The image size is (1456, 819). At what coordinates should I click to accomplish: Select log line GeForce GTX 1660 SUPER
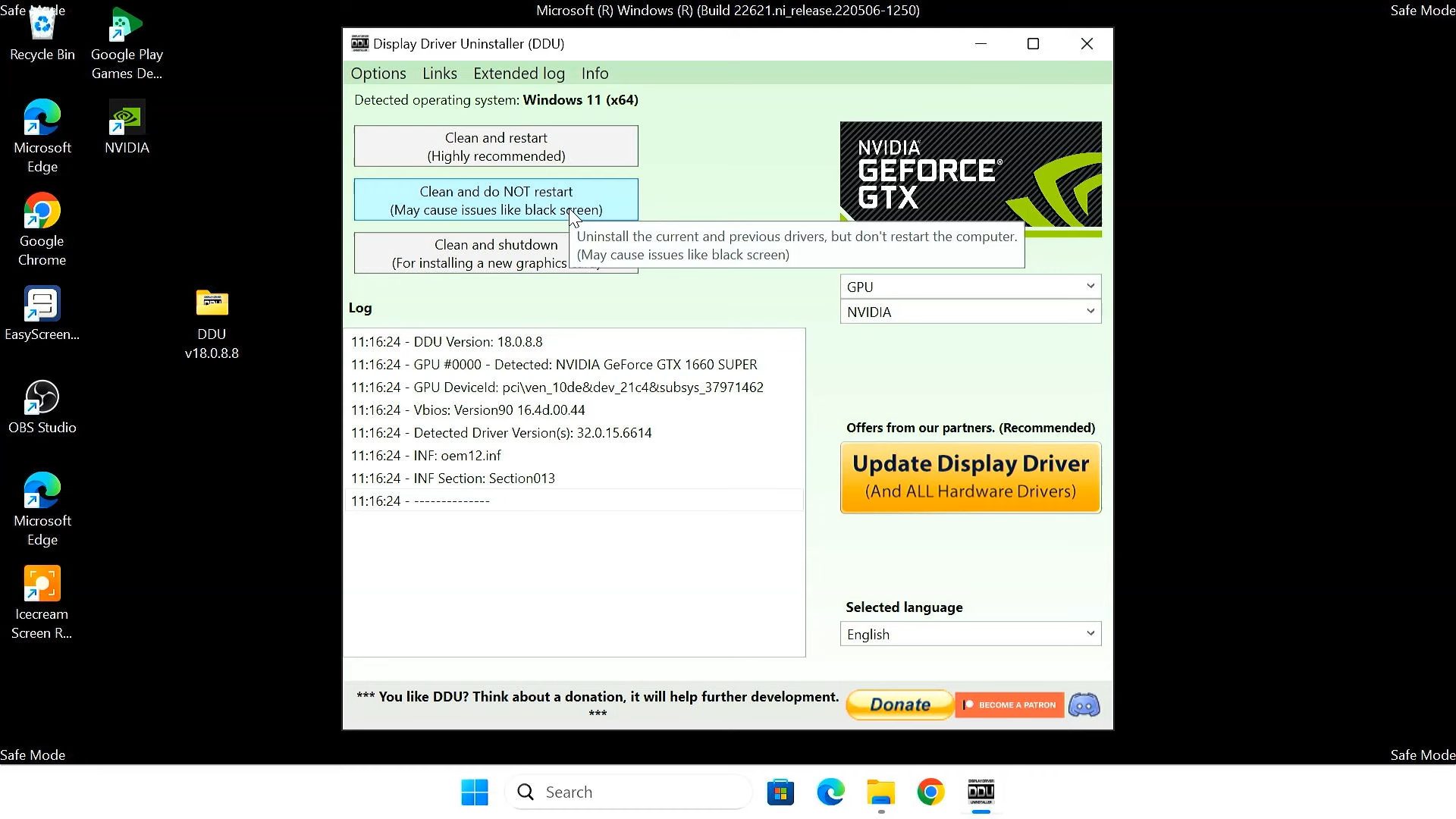click(574, 365)
